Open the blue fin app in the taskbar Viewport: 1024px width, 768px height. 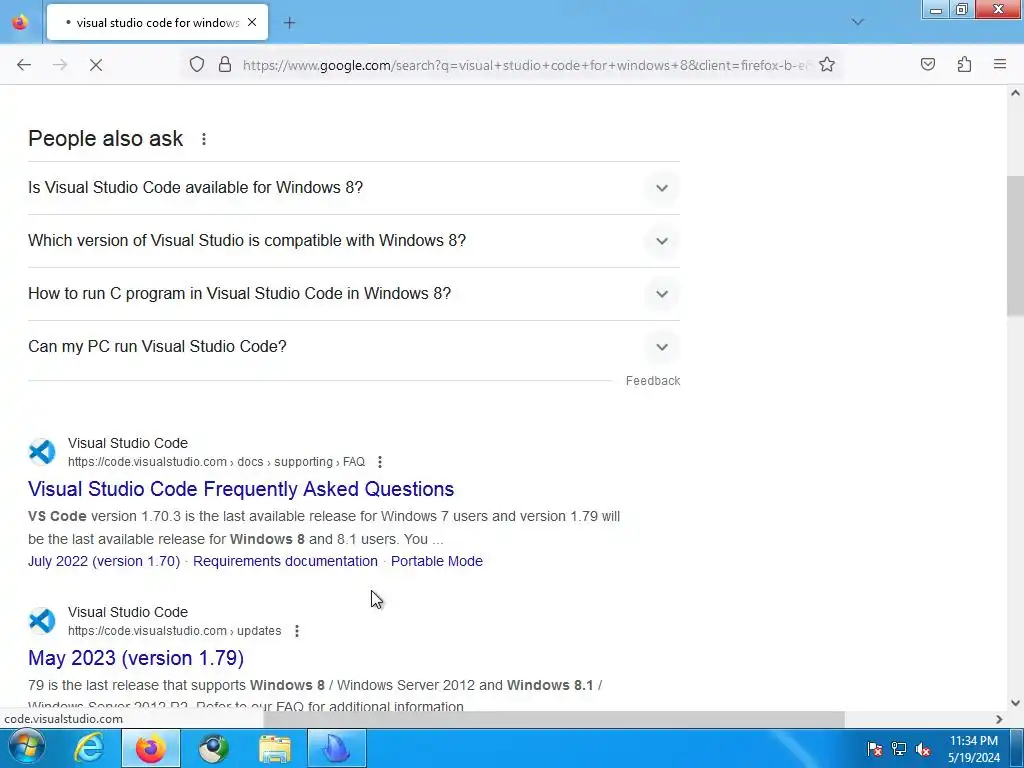pyautogui.click(x=336, y=748)
